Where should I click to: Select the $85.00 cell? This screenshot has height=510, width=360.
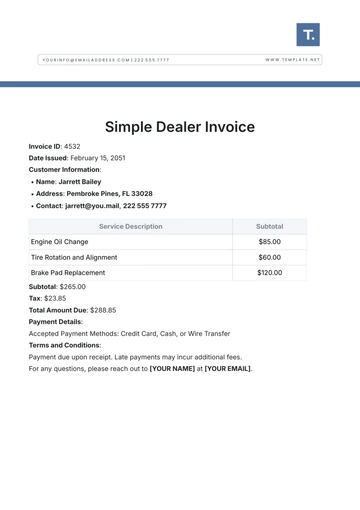click(270, 242)
